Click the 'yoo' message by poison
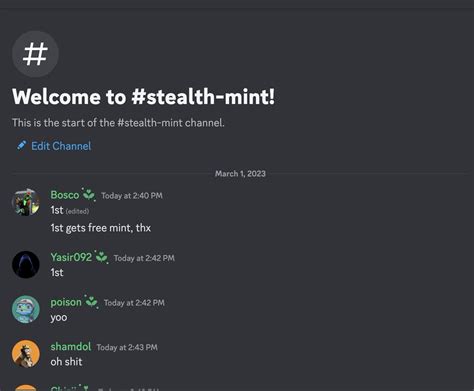This screenshot has height=391, width=474. 59,317
